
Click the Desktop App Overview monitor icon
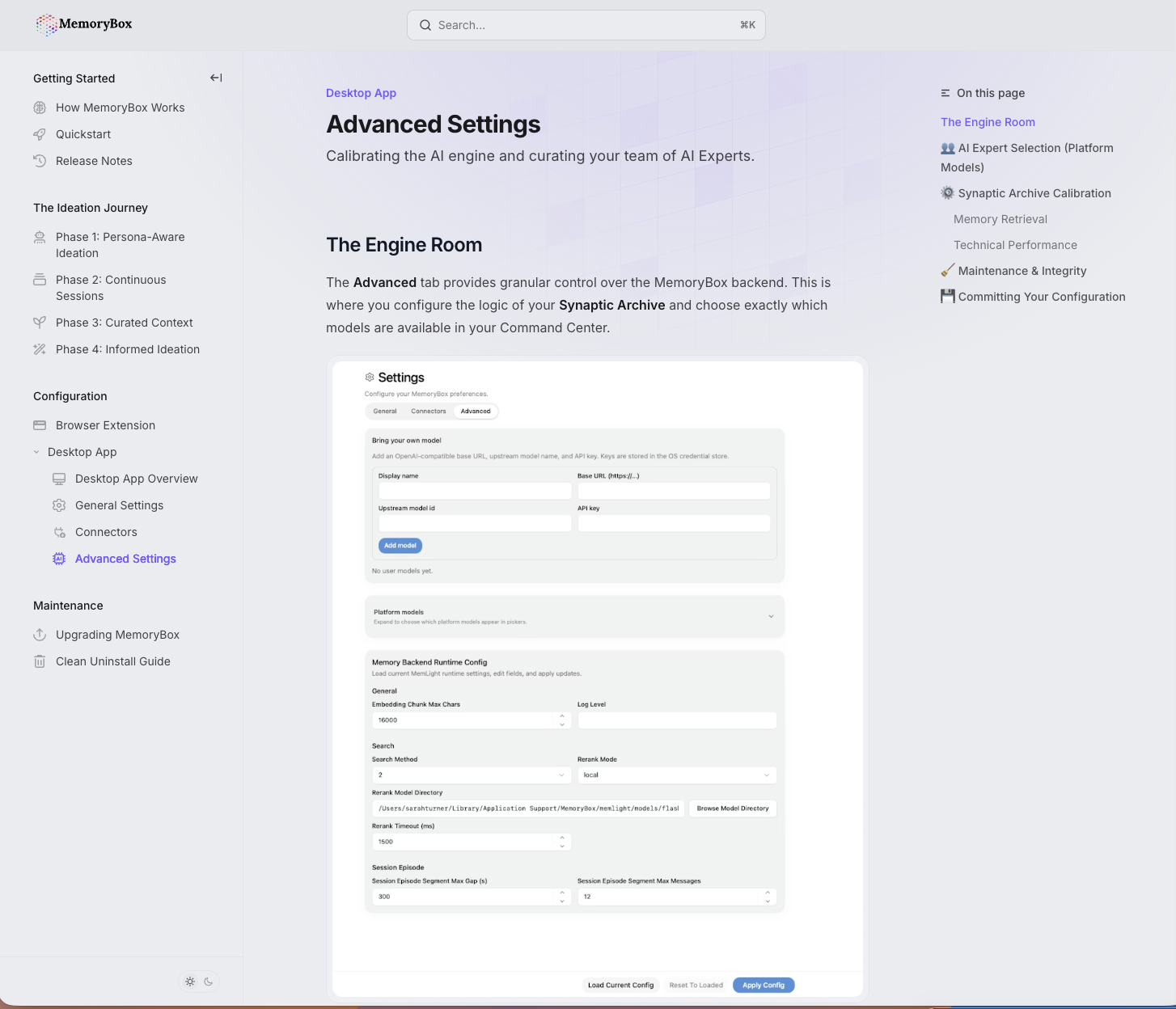[59, 479]
